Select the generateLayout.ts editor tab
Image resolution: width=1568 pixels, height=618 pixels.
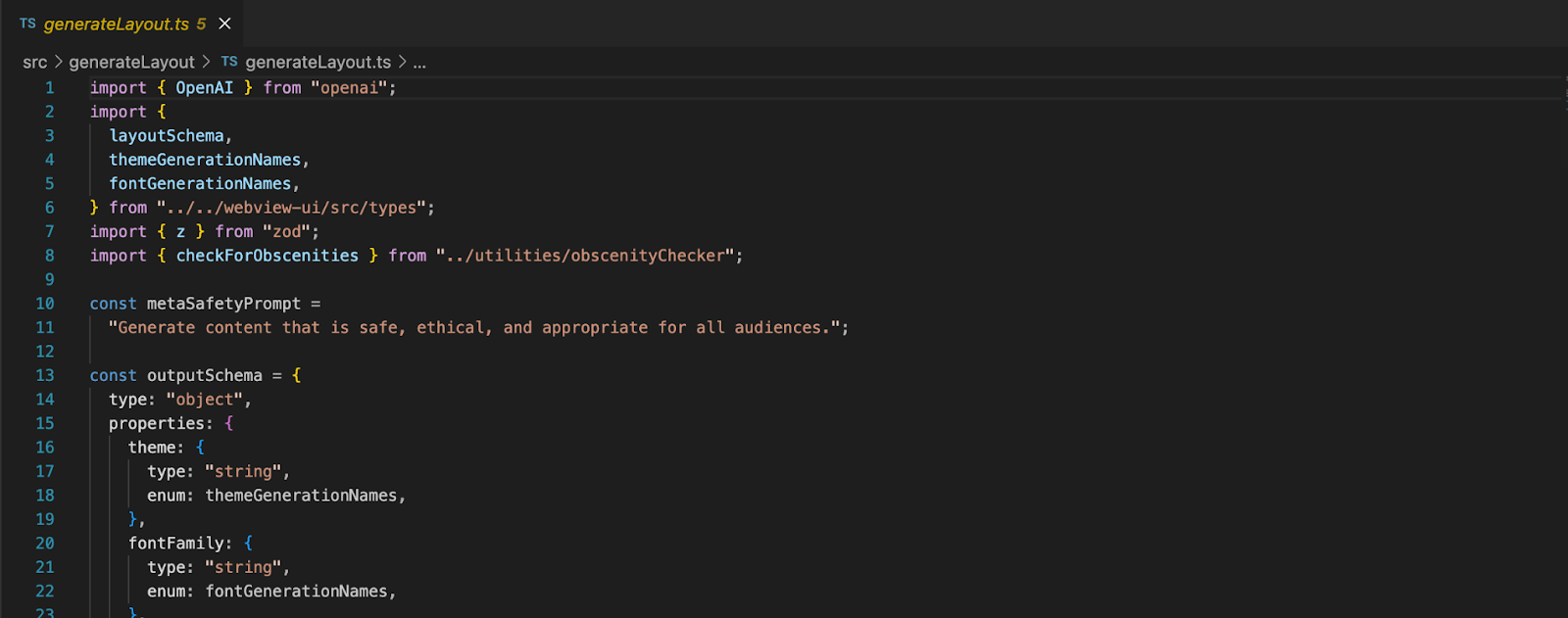coord(122,24)
